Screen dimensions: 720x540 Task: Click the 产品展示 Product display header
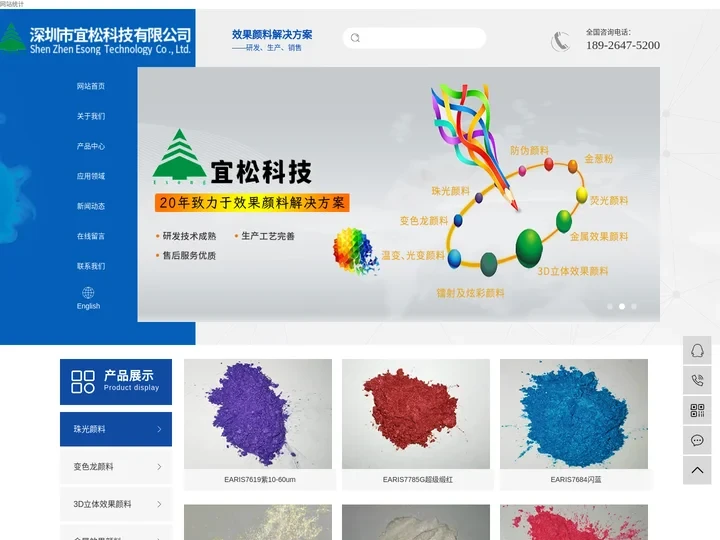(x=116, y=382)
